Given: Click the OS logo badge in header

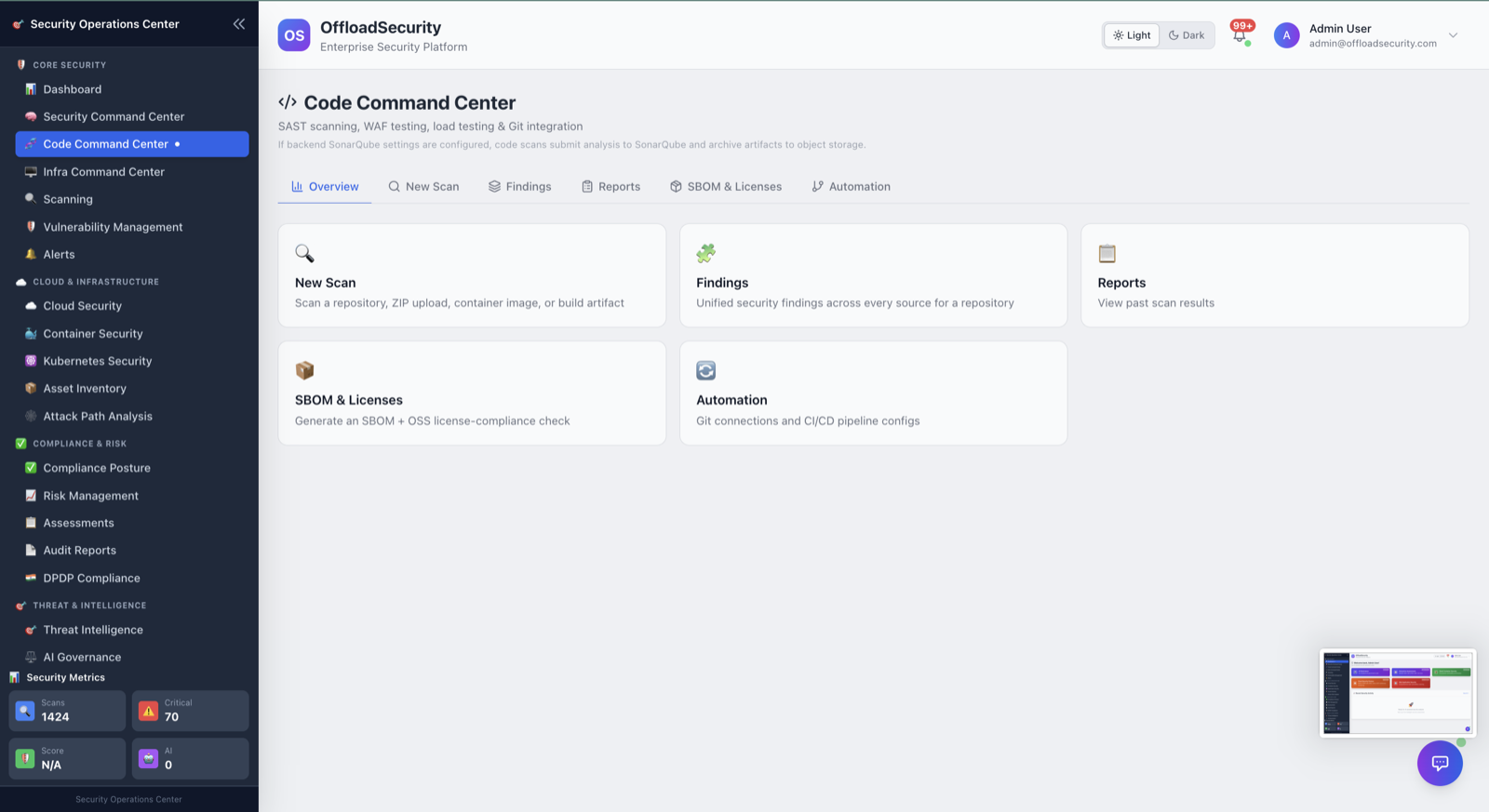Looking at the screenshot, I should click(x=294, y=35).
